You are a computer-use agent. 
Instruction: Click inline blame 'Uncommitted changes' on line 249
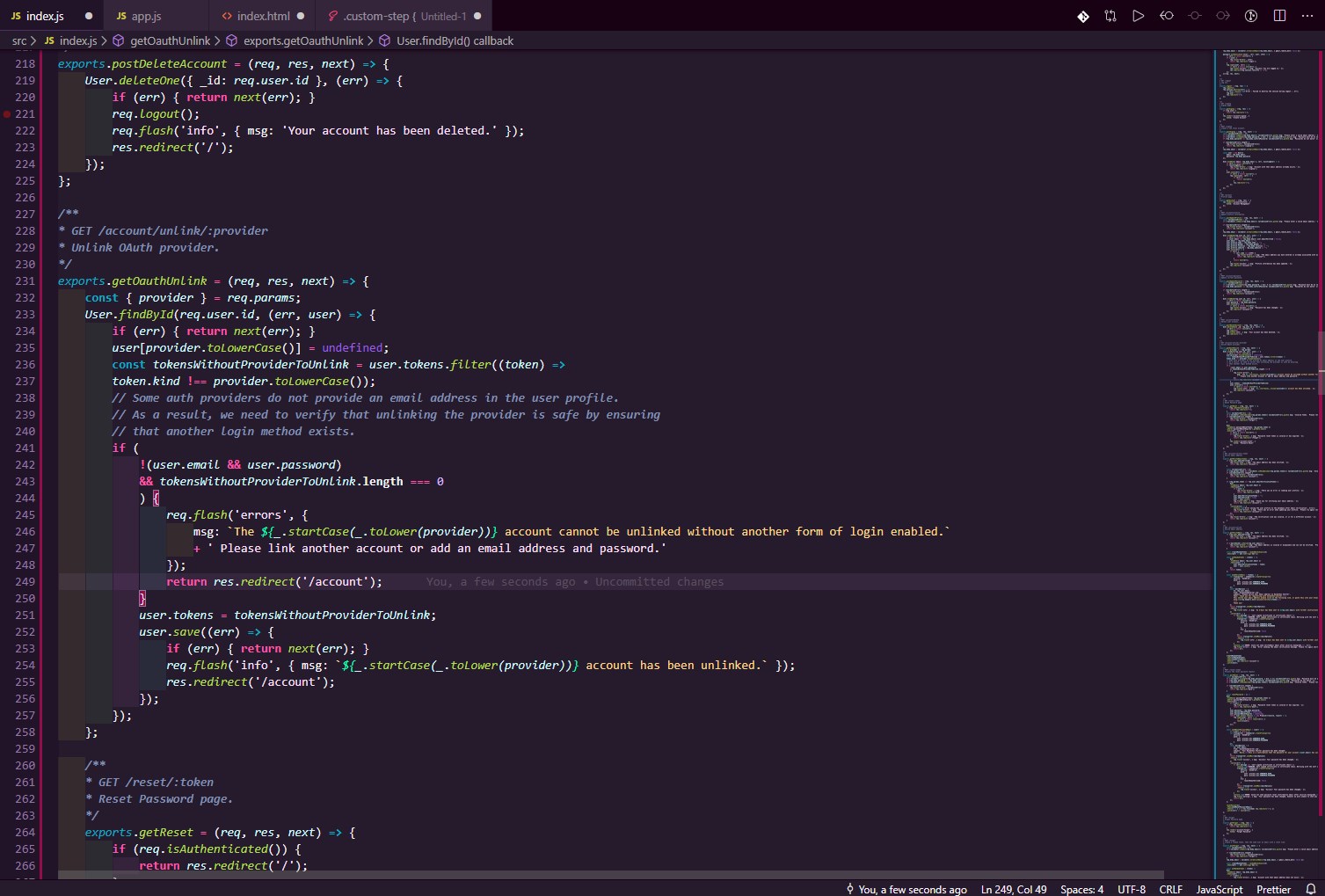point(659,582)
